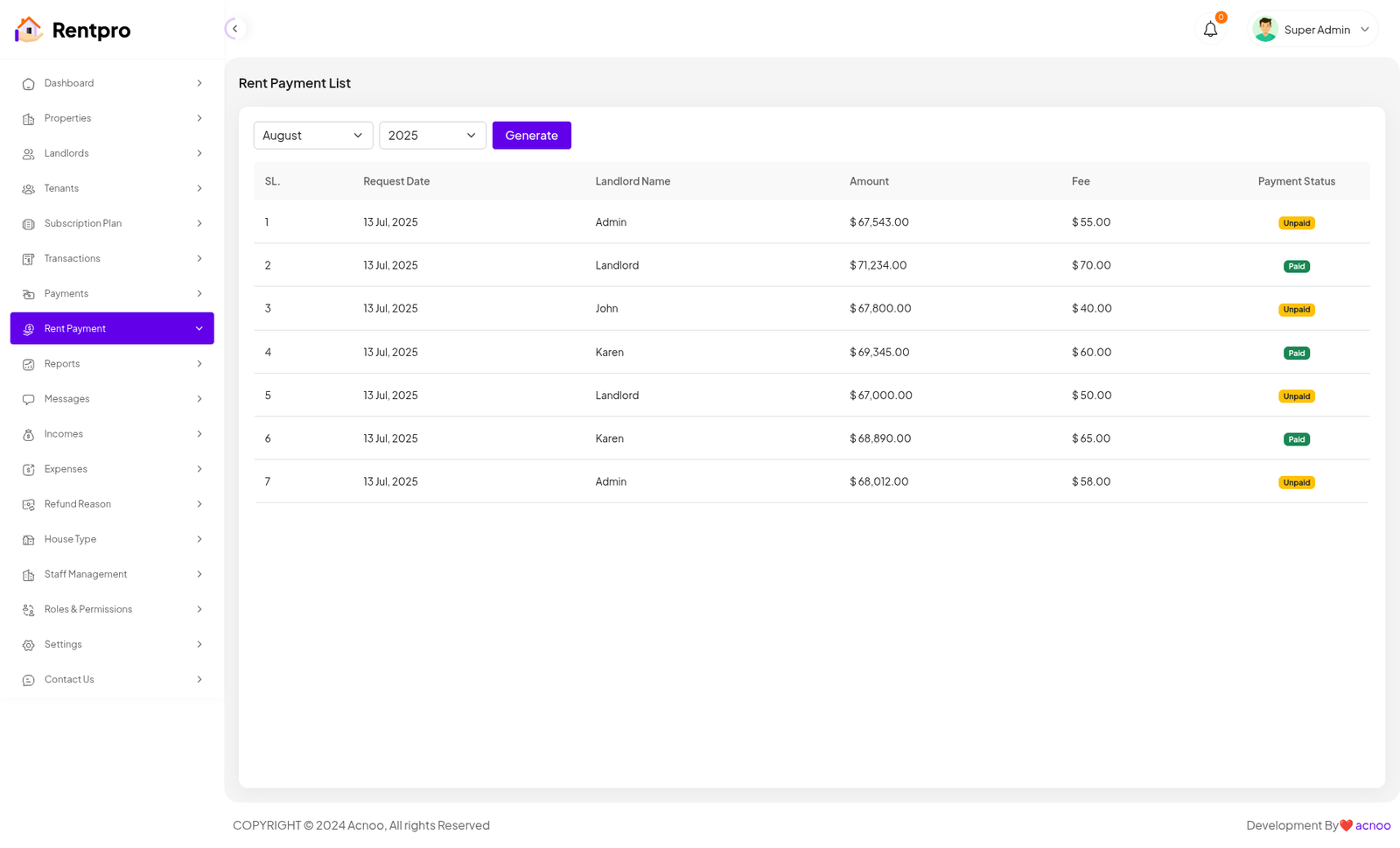Follow the acnoo footer link
Image resolution: width=1400 pixels, height=848 pixels.
(1372, 825)
